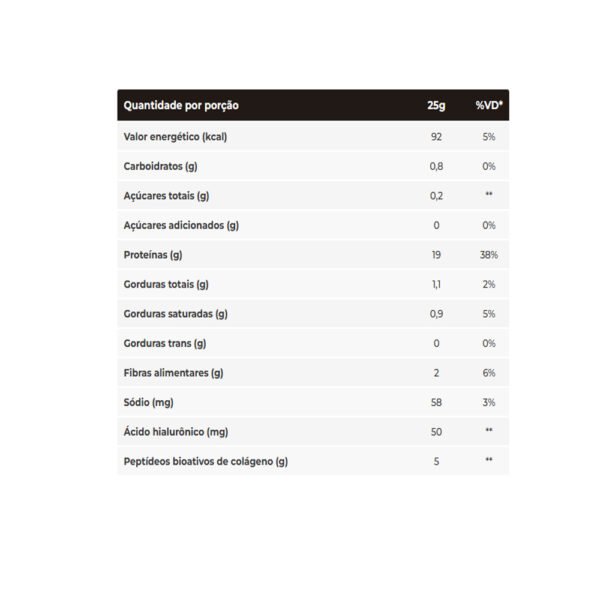Click the %VD* column header
The height and width of the screenshot is (600, 600).
(x=489, y=105)
